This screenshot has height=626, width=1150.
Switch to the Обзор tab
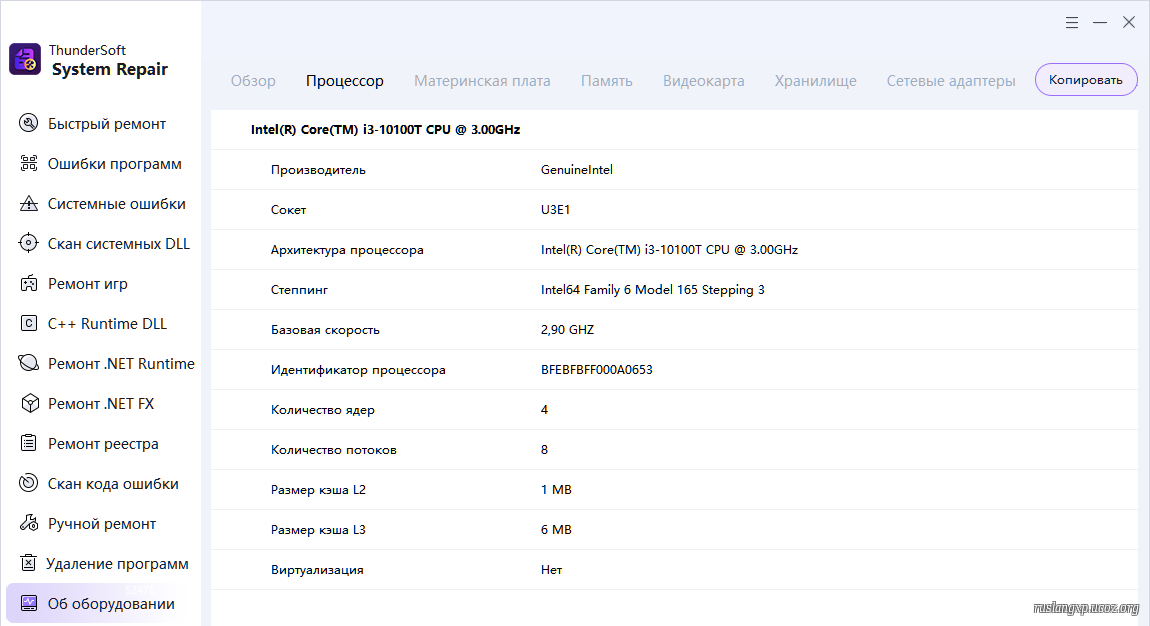pos(253,81)
